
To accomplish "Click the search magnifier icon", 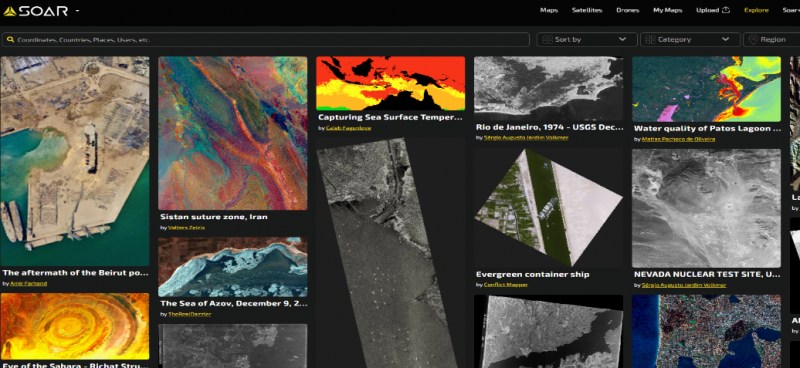I will (10, 39).
